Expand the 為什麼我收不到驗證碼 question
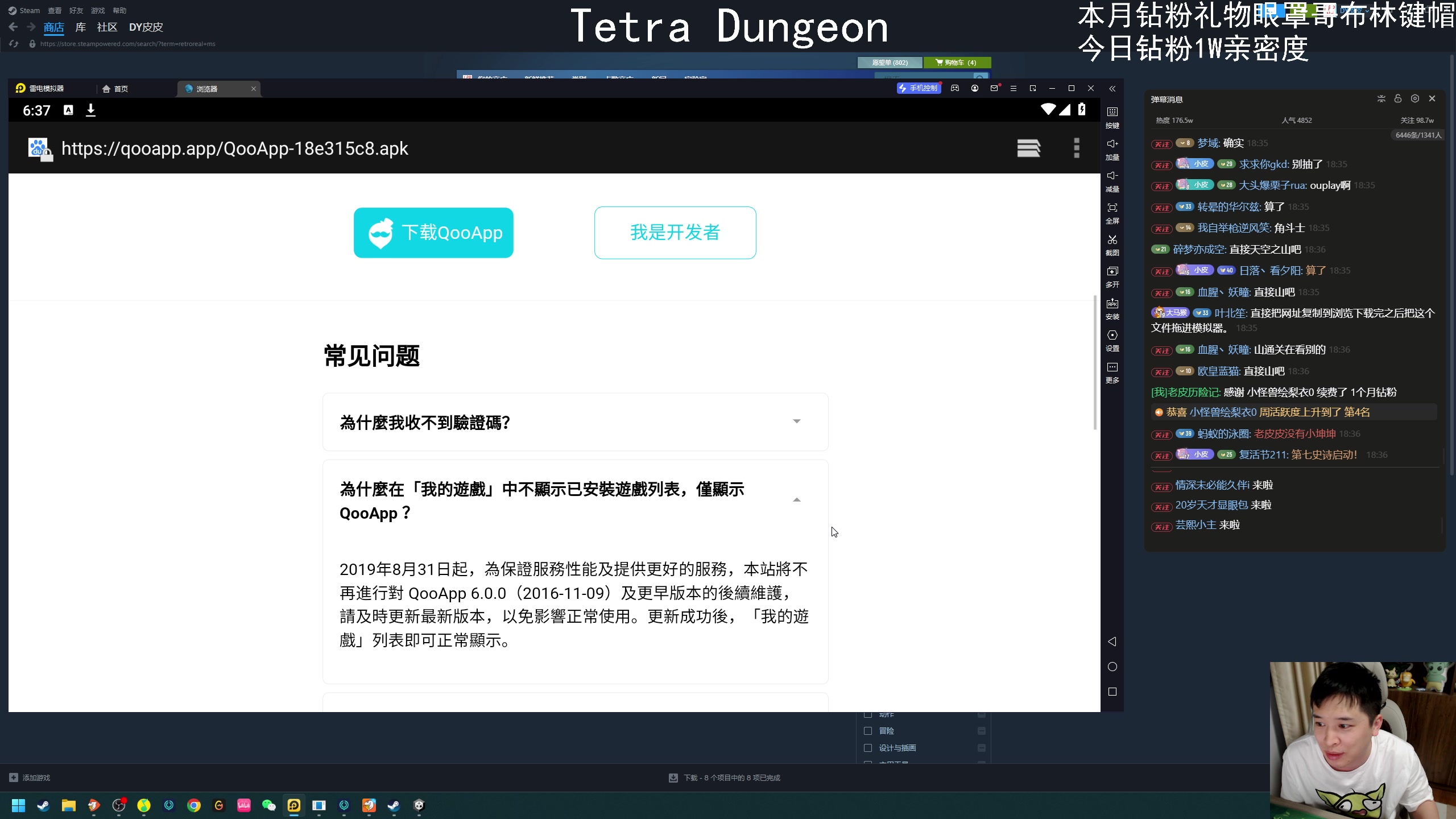Viewport: 1456px width, 819px height. click(575, 422)
